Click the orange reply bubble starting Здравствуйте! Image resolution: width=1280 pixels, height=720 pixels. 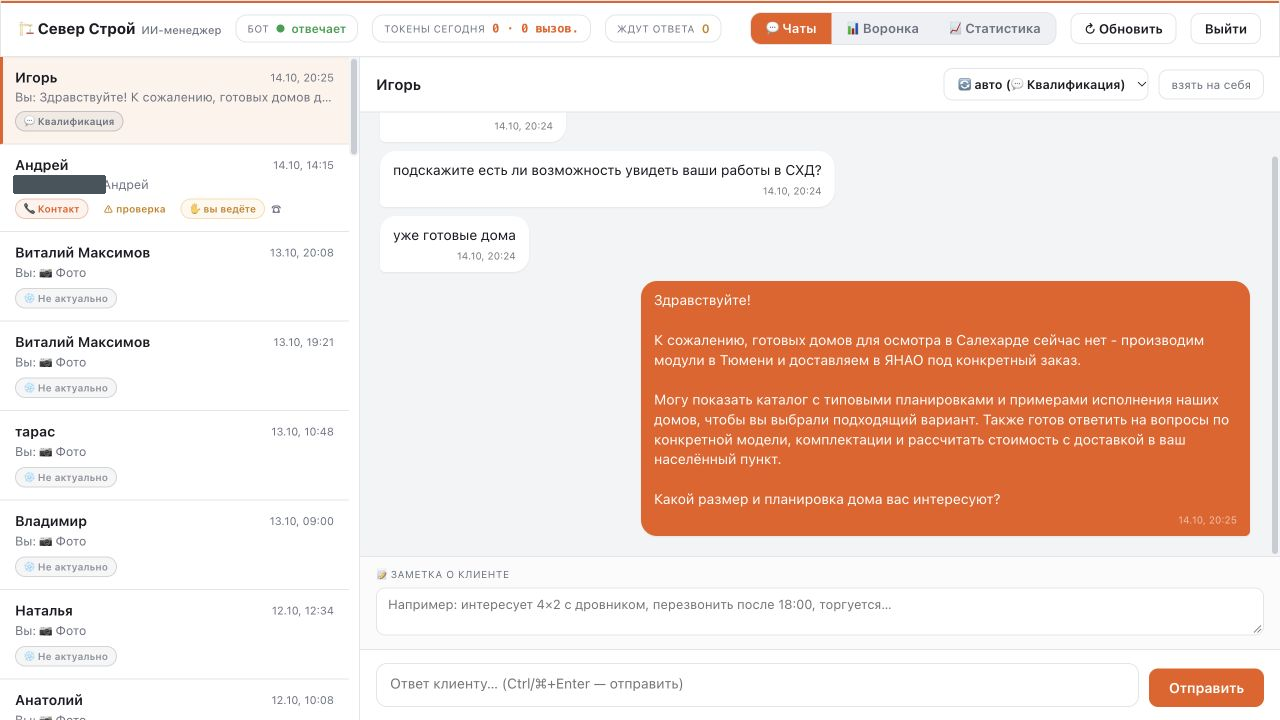coord(945,409)
